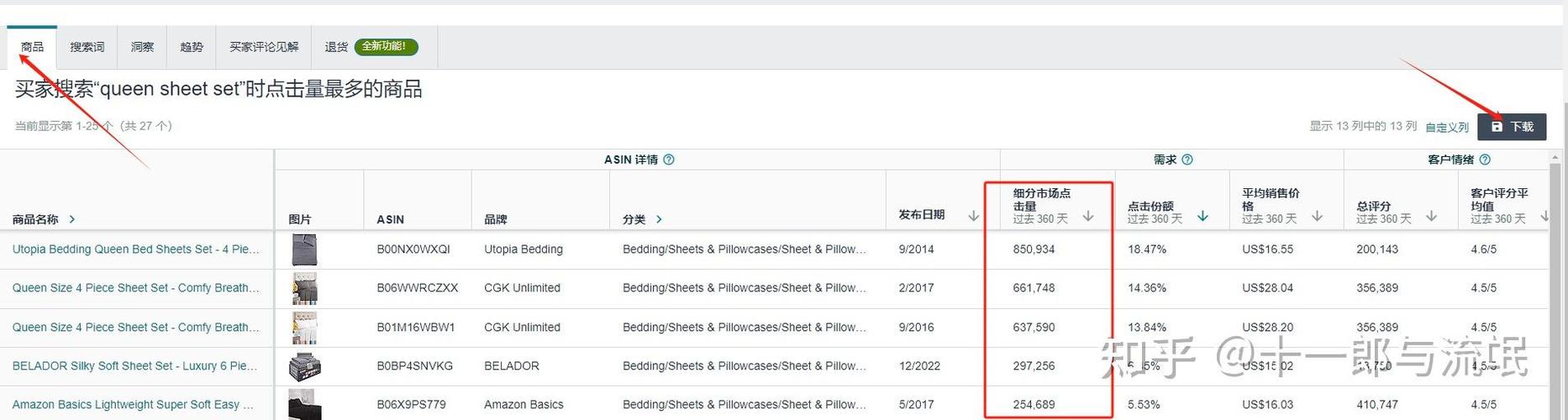Sort by 发布日期 arrow
Image resolution: width=1568 pixels, height=420 pixels.
(x=973, y=216)
